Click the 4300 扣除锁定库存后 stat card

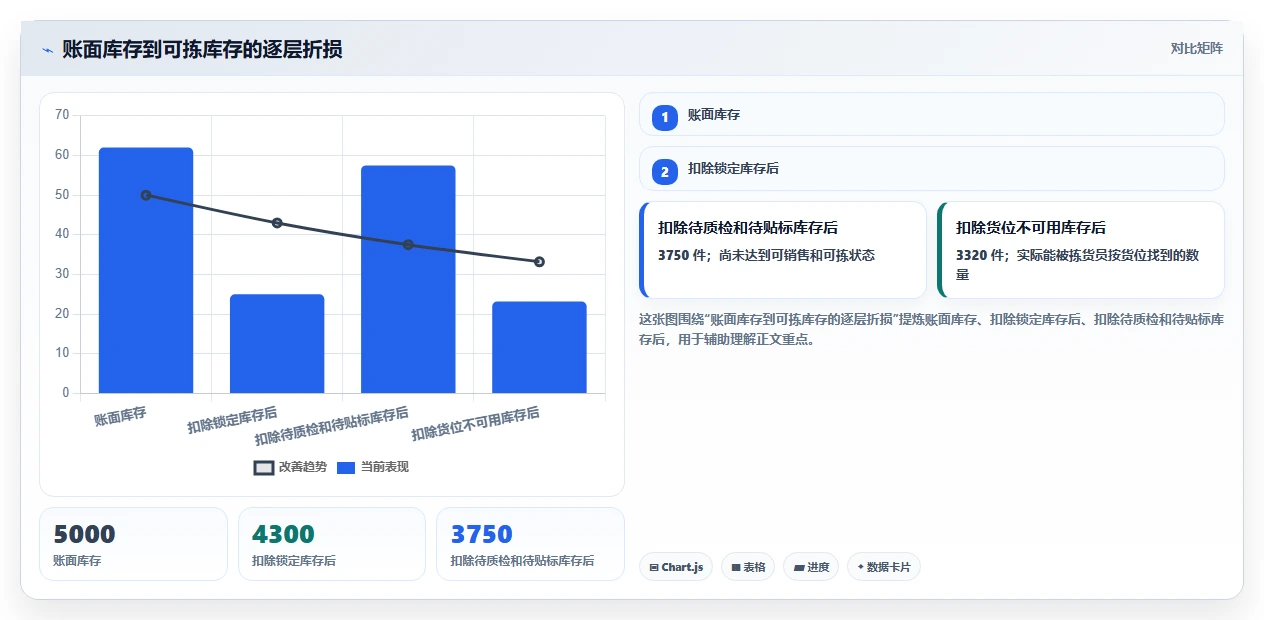[332, 544]
